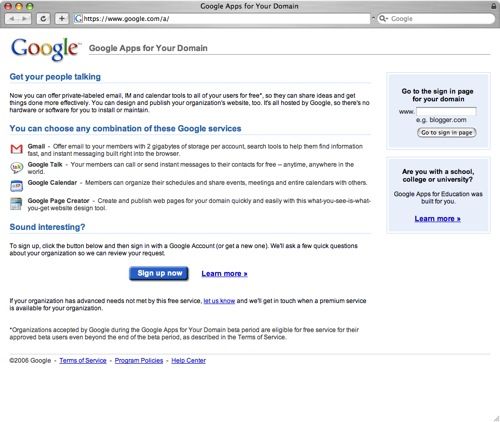This screenshot has height=422, width=500.
Task: Click Google Apps for Education was built text
Action: (438, 197)
